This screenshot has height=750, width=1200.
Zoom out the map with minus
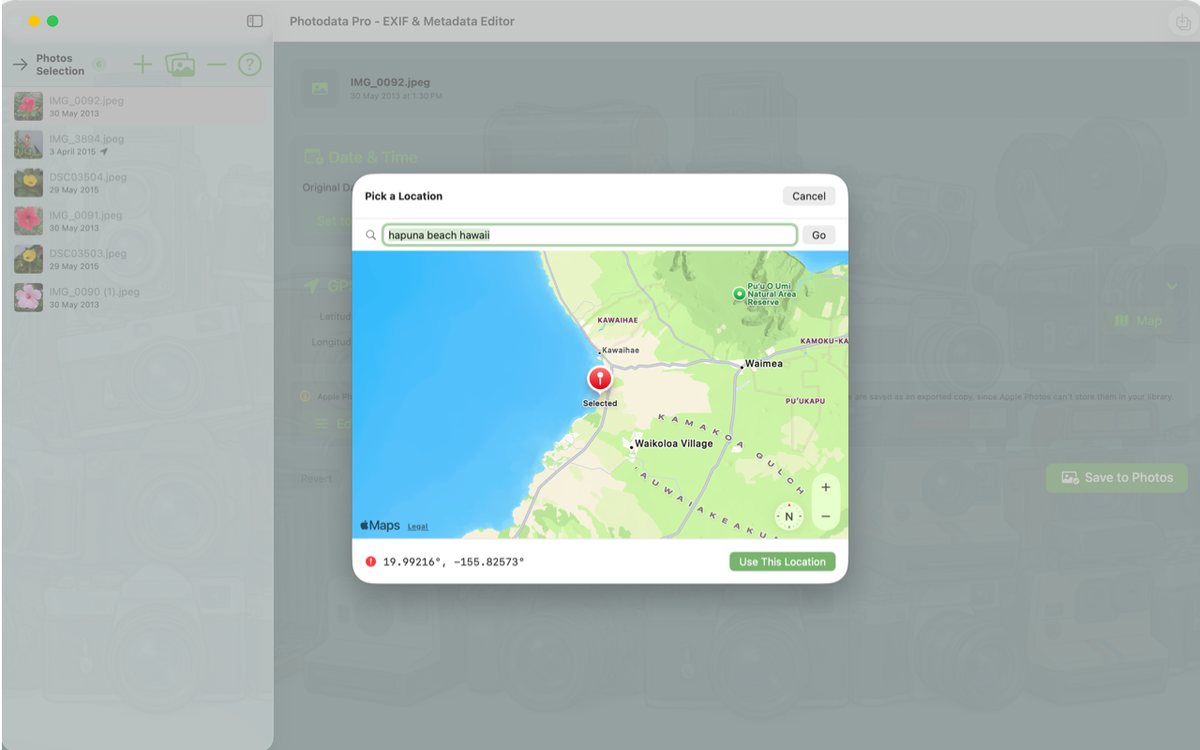[825, 517]
